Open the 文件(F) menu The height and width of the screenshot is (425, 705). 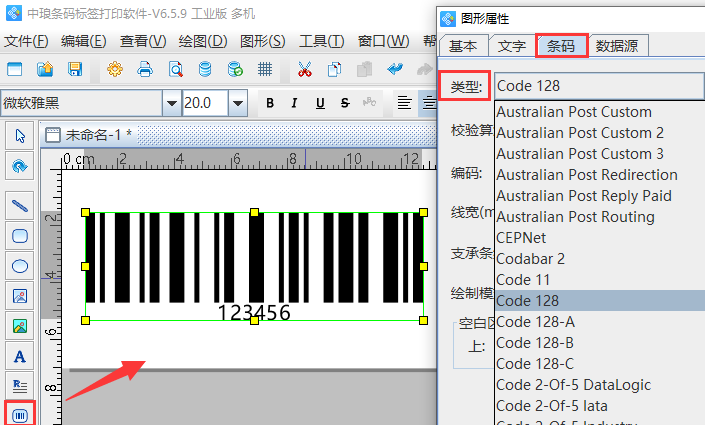(x=26, y=41)
